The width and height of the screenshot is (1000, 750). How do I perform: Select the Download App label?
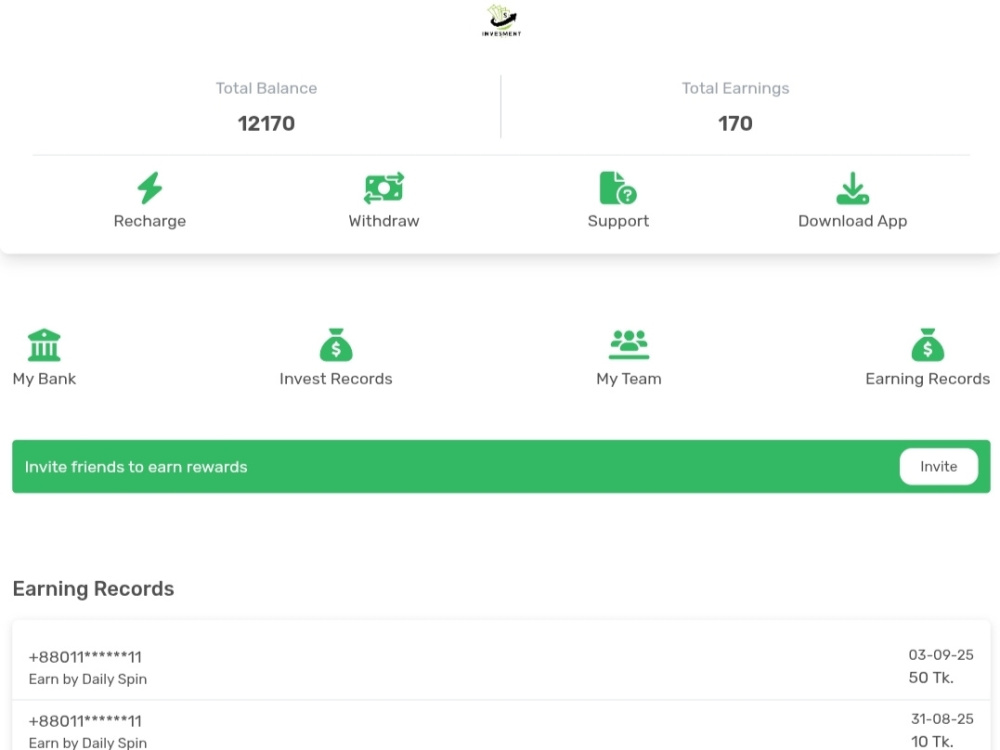(x=853, y=221)
